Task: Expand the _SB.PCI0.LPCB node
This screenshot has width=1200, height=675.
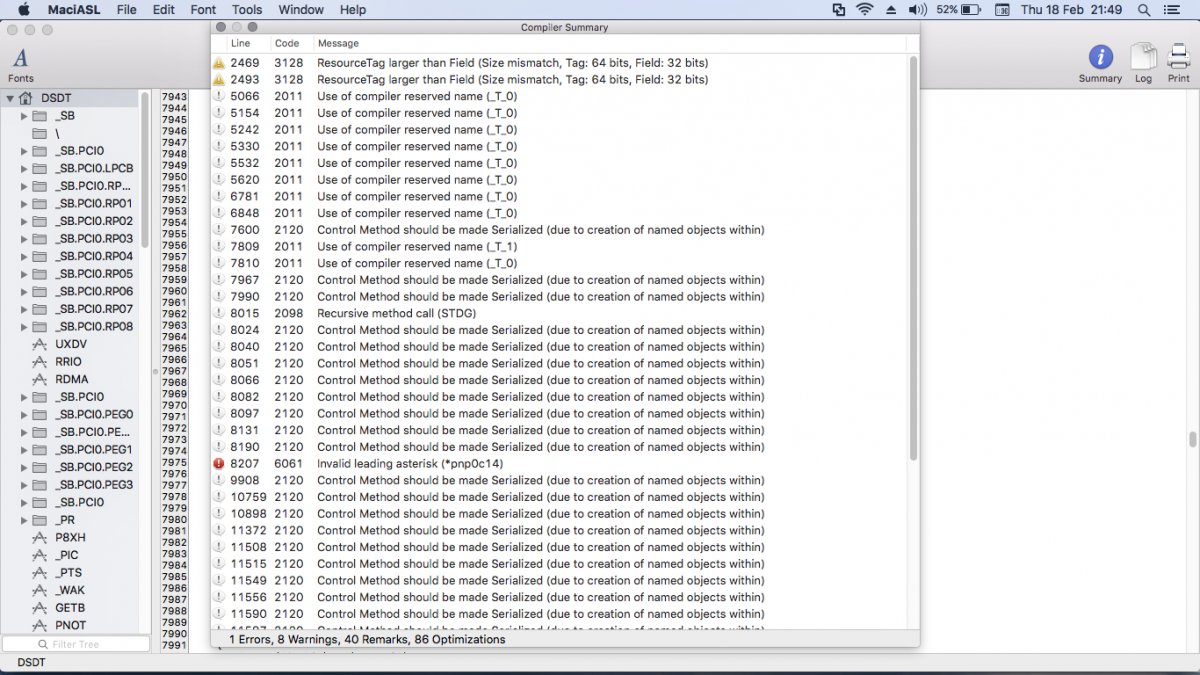Action: click(24, 168)
